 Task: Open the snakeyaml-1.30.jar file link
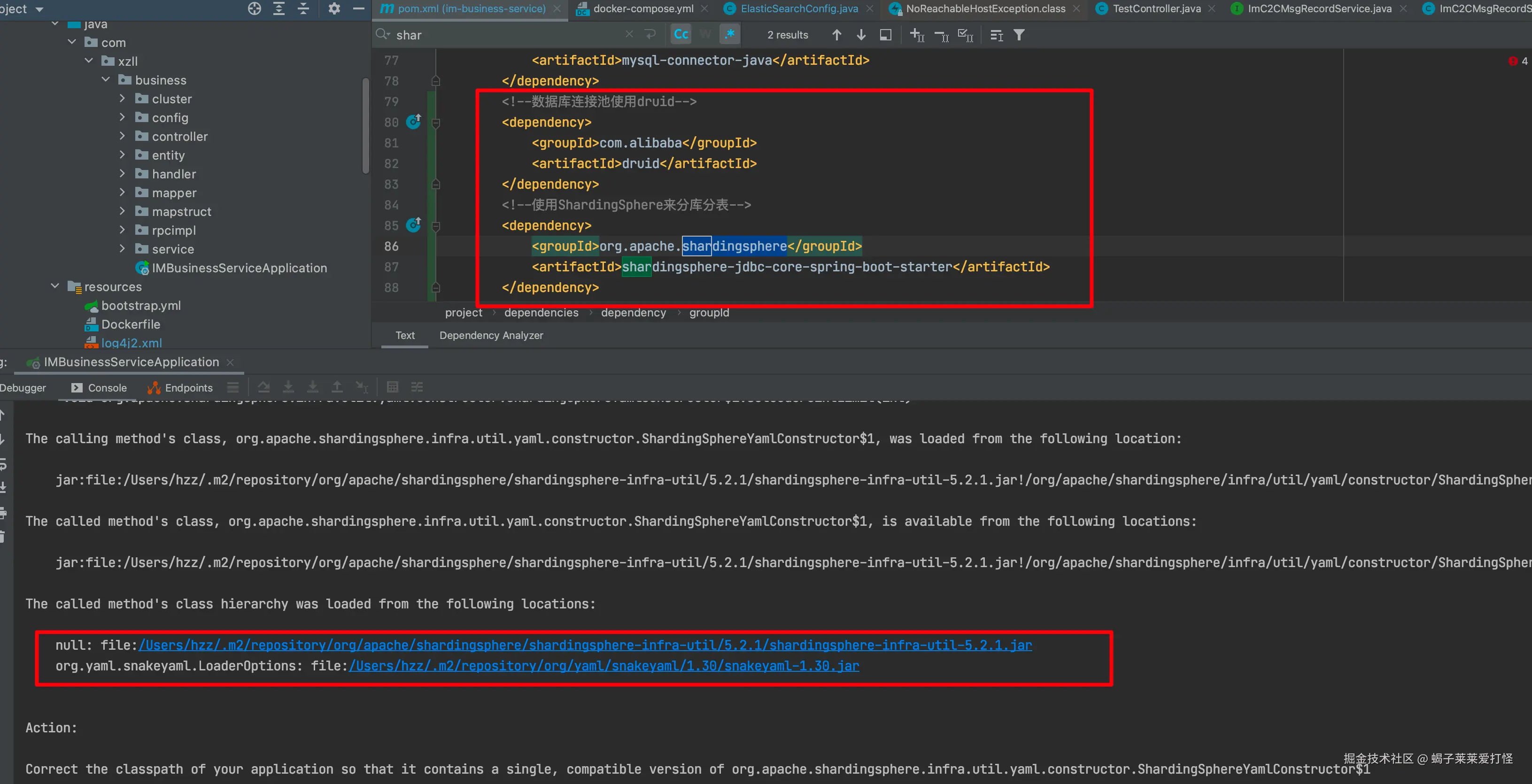[x=604, y=666]
